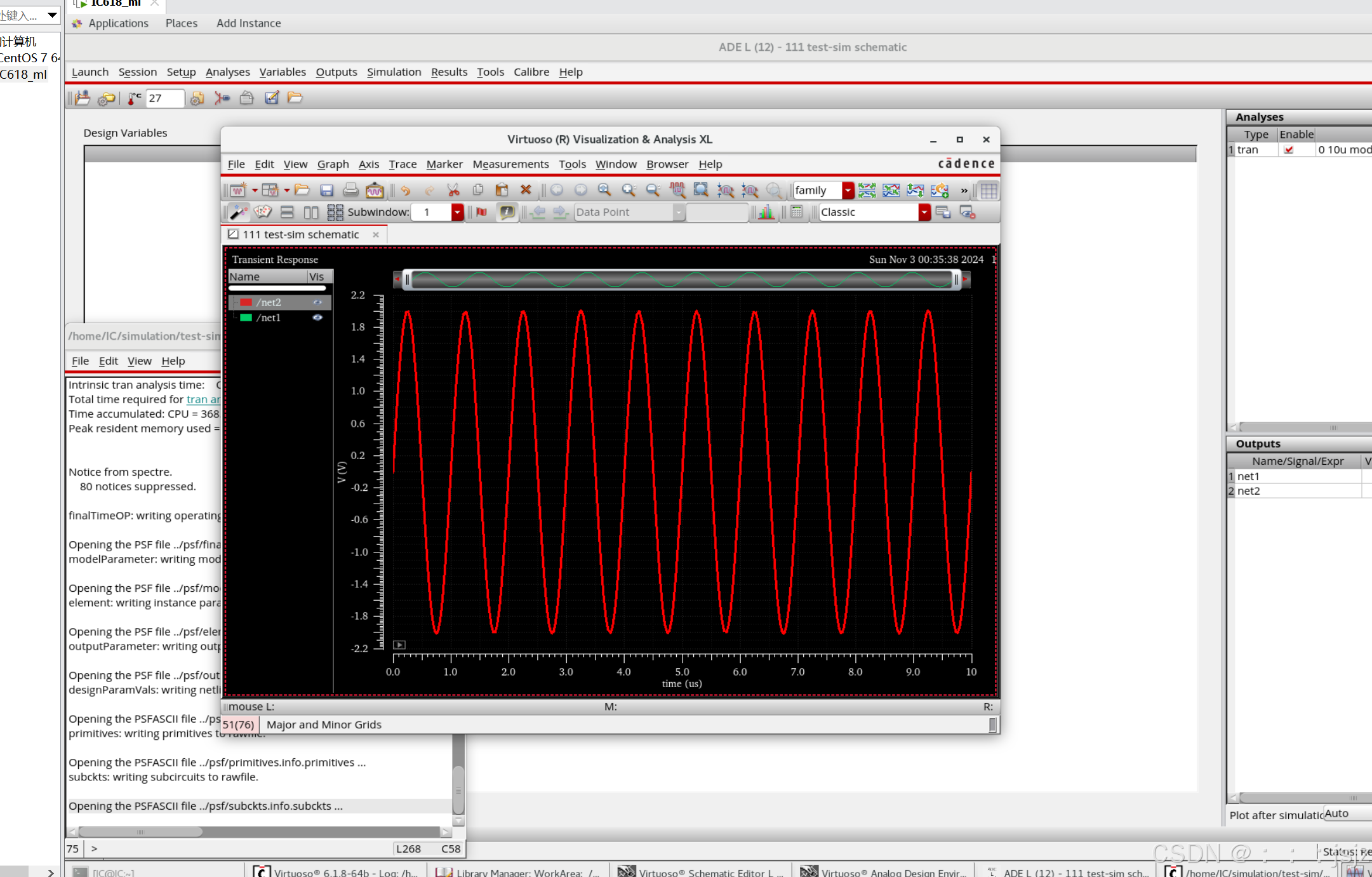Click the red X delete icon

[526, 189]
